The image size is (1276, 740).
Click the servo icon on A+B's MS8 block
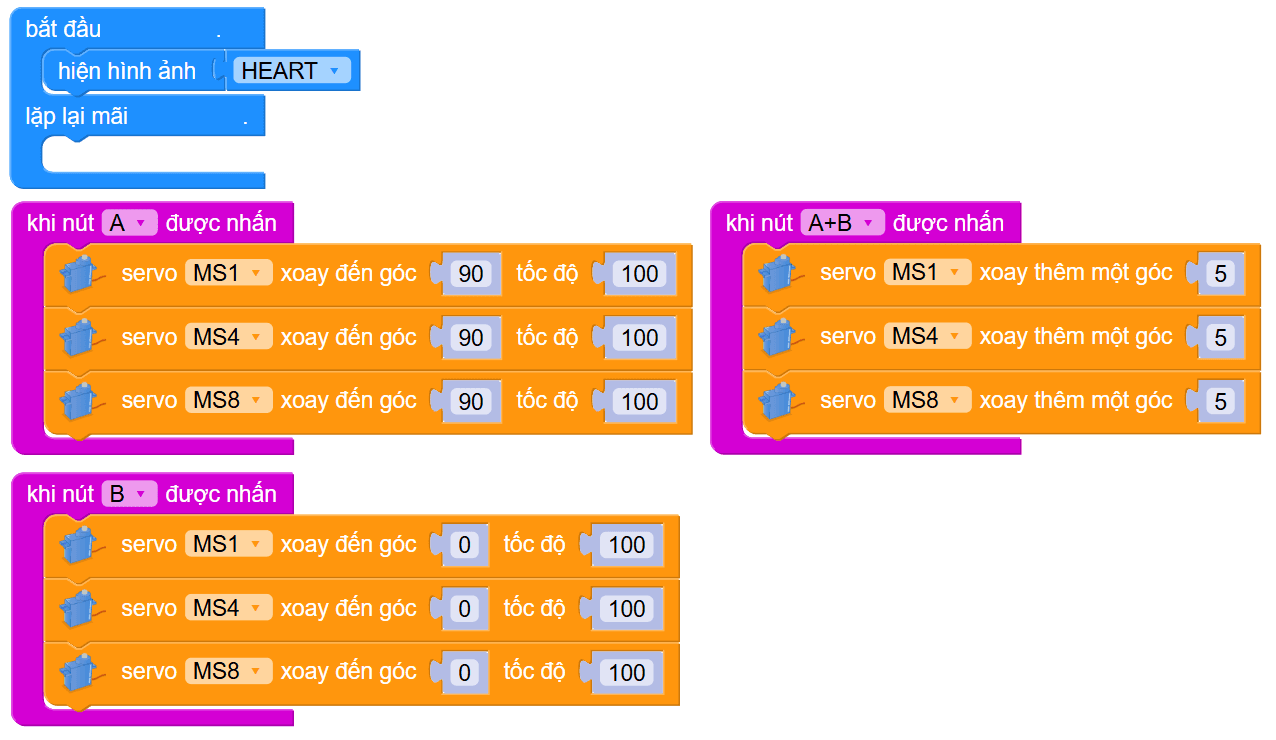780,402
